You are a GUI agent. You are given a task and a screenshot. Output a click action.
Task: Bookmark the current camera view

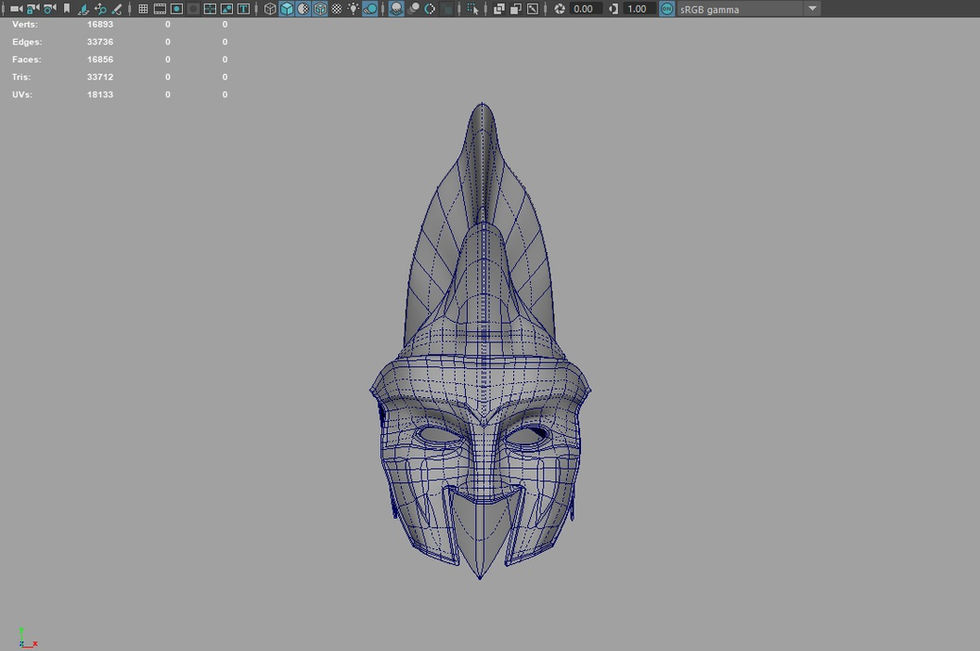tap(66, 8)
